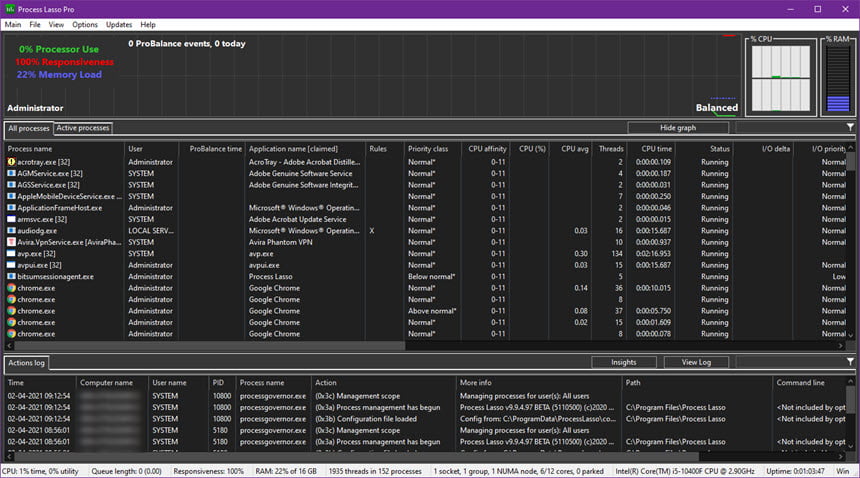Sort by the CPU time column header
This screenshot has height=478, width=860.
tap(651, 149)
